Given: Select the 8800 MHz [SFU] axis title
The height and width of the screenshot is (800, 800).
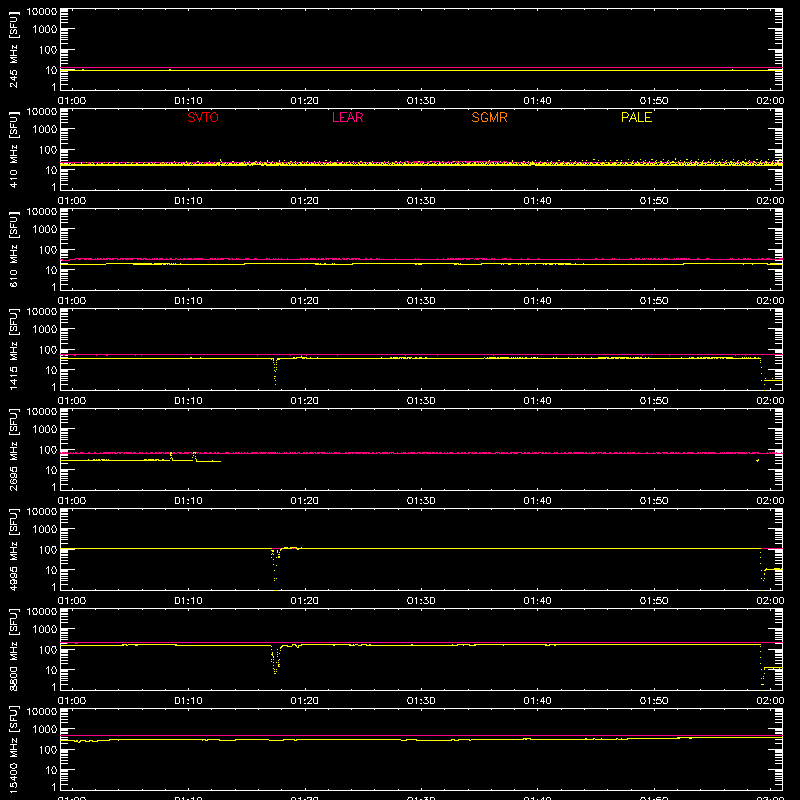Looking at the screenshot, I should [13, 649].
